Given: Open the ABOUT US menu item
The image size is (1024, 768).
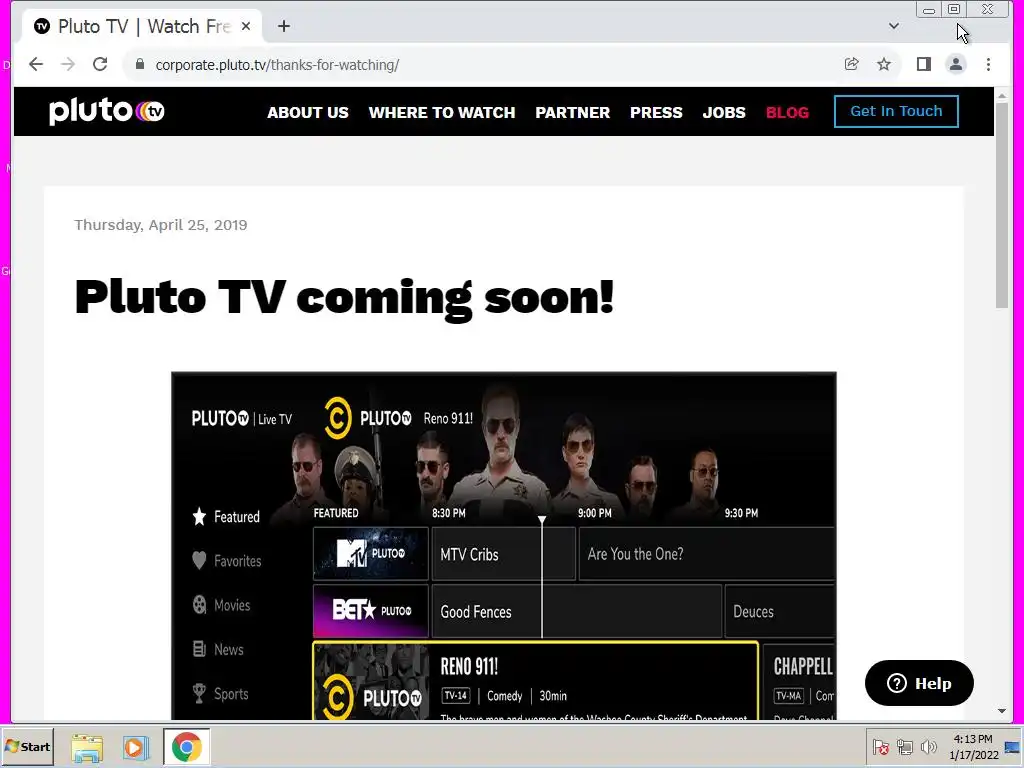Looking at the screenshot, I should tap(308, 112).
